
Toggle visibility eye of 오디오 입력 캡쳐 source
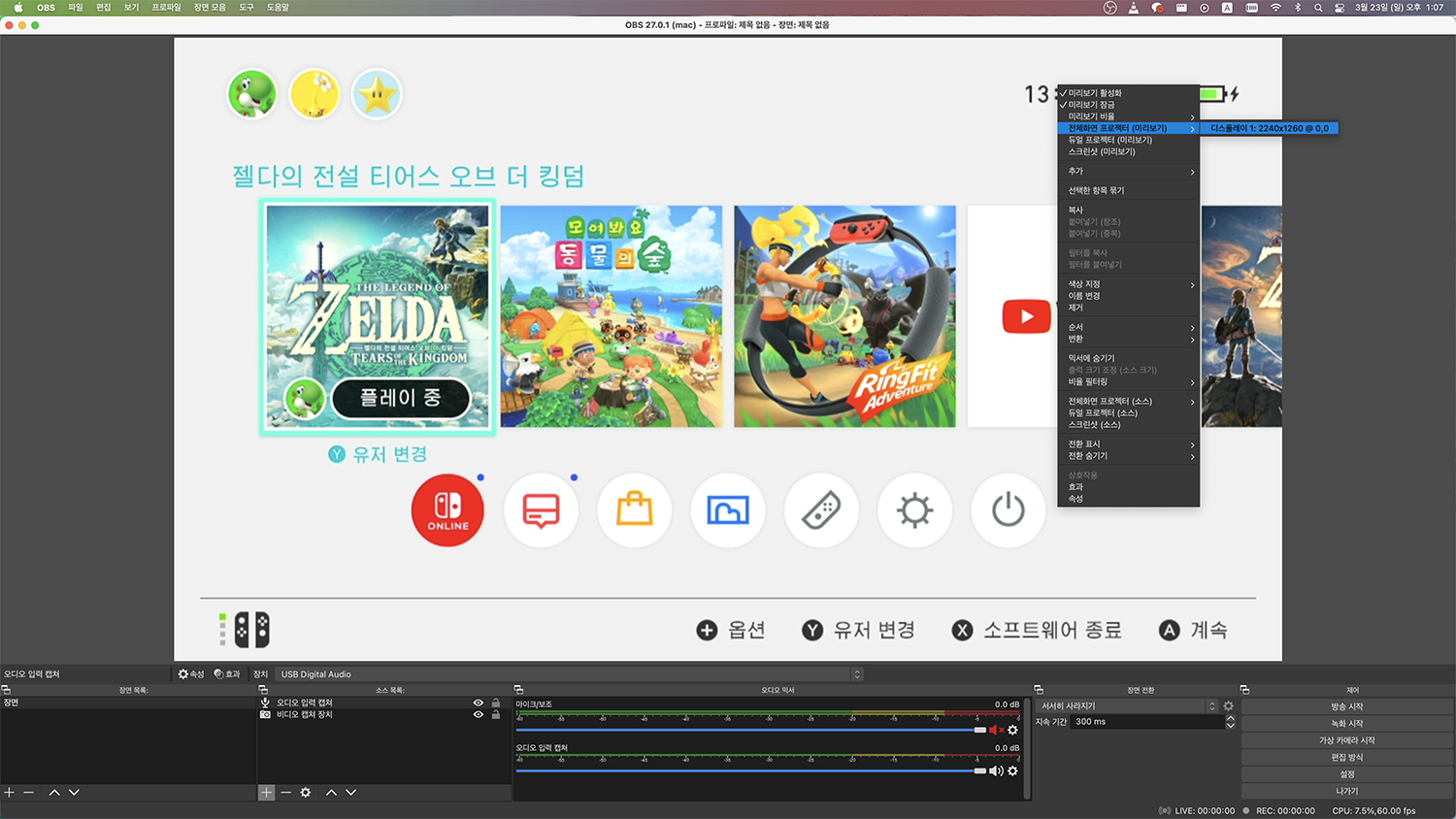pyautogui.click(x=478, y=703)
